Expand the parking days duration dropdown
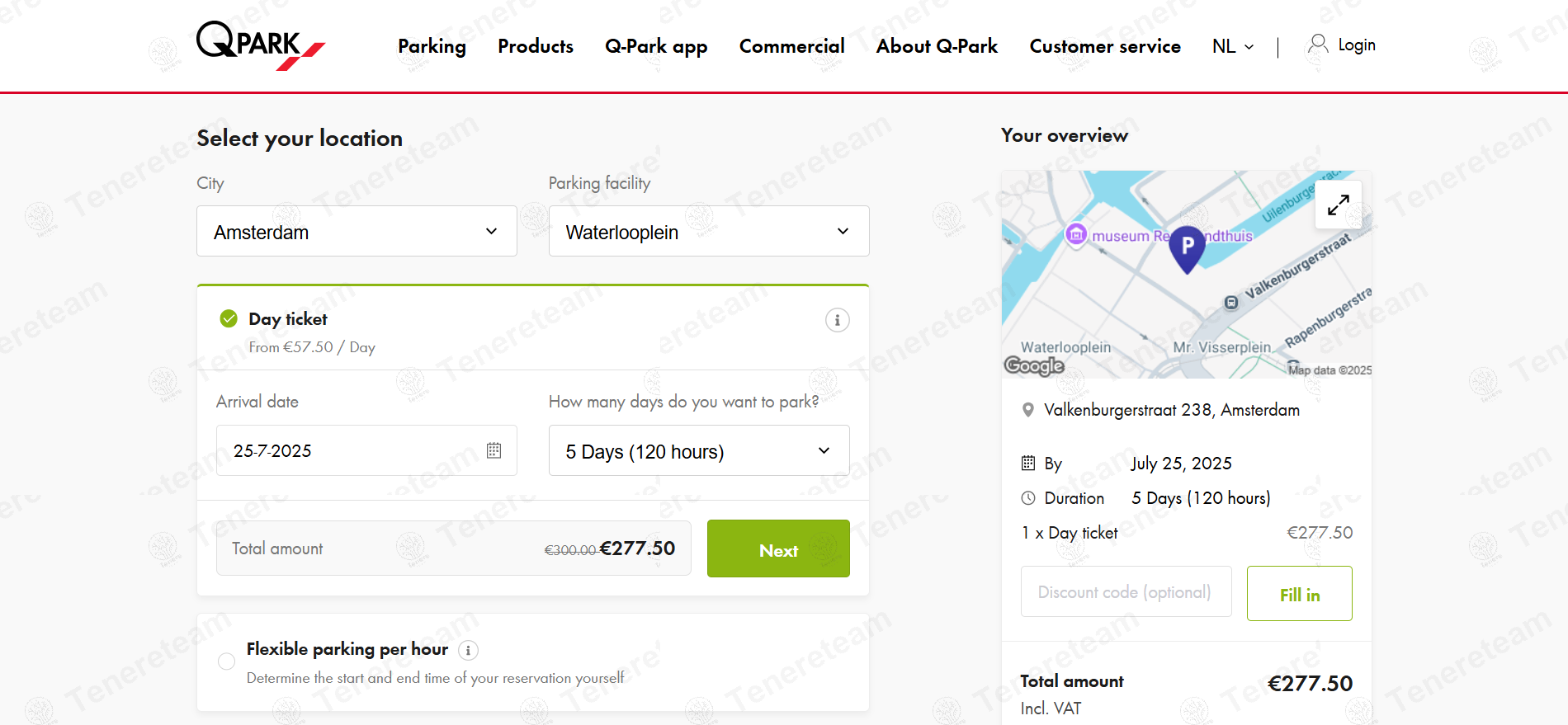 pos(698,451)
